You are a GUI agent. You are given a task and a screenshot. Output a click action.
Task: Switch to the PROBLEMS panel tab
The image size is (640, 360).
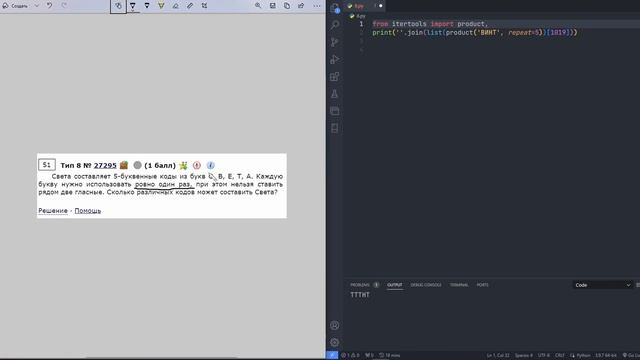coord(364,285)
